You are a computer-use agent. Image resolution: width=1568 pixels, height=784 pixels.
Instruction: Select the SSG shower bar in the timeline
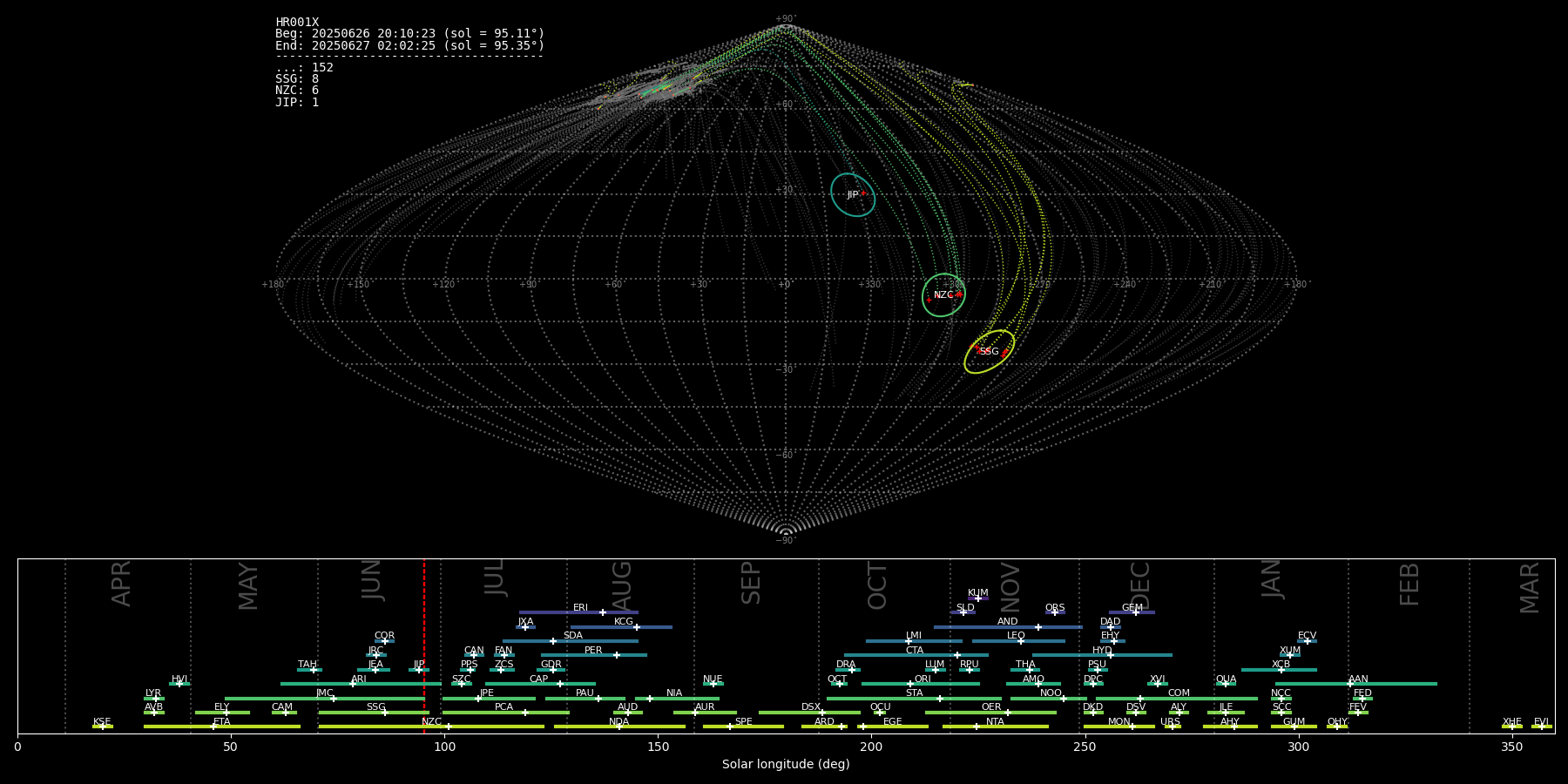(x=374, y=713)
